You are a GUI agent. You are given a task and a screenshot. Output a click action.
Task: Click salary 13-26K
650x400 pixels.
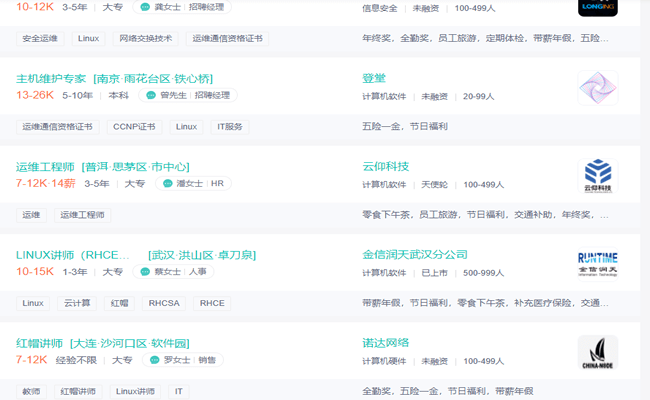point(35,95)
